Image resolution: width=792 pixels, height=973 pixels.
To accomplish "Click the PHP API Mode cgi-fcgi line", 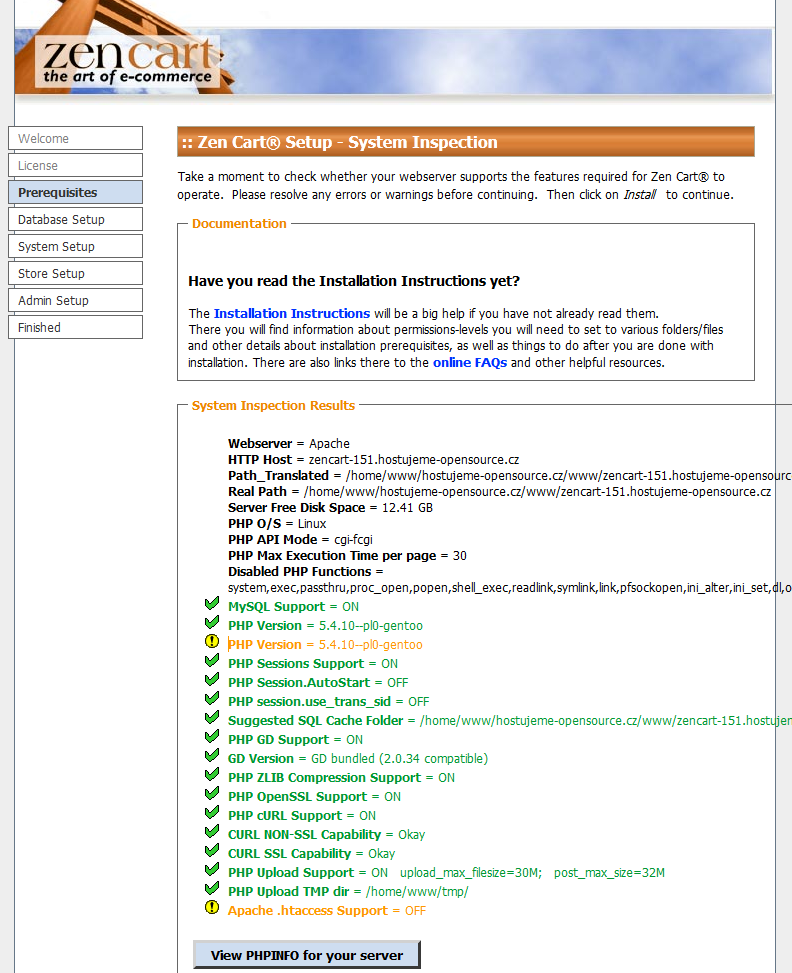I will click(300, 540).
